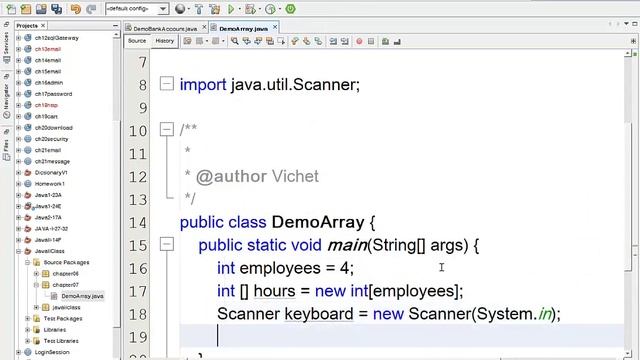Viewport: 640px width, 360px height.
Task: Expand the ch16admin project node
Action: coord(18,82)
